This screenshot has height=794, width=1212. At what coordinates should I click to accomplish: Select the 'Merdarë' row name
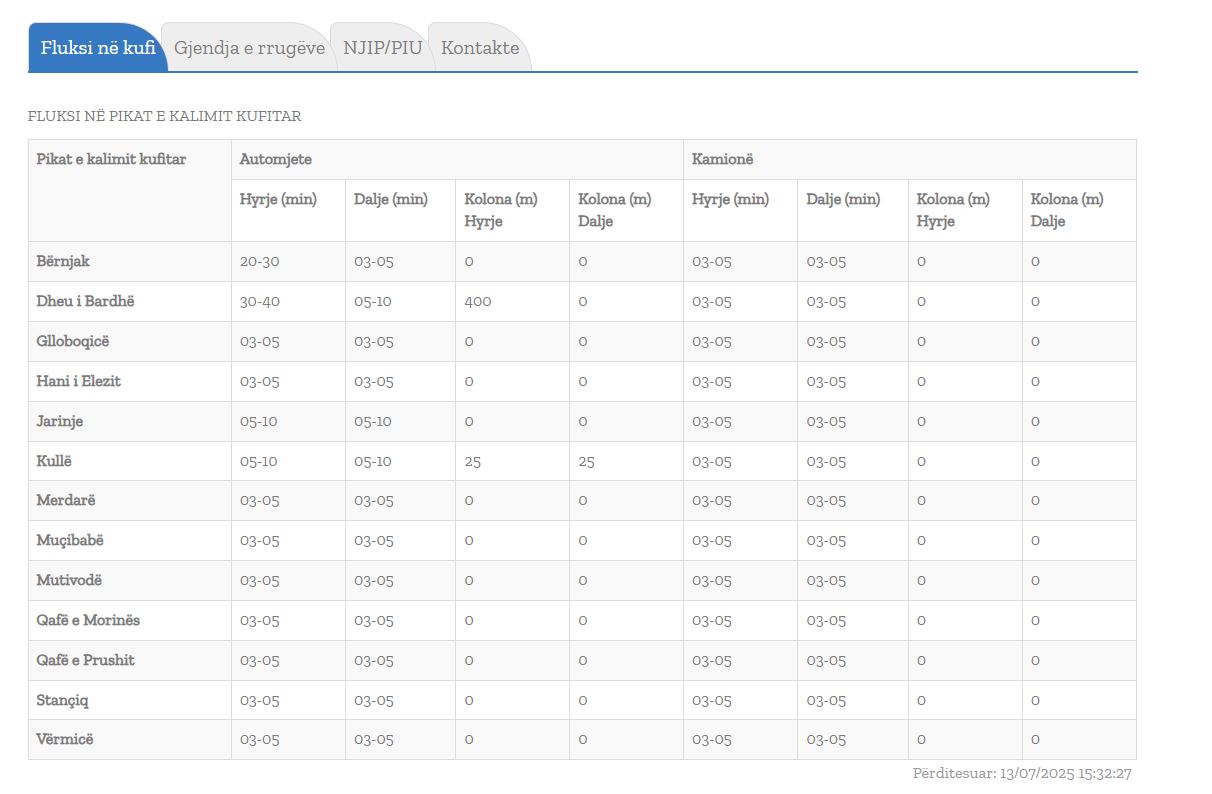(66, 500)
